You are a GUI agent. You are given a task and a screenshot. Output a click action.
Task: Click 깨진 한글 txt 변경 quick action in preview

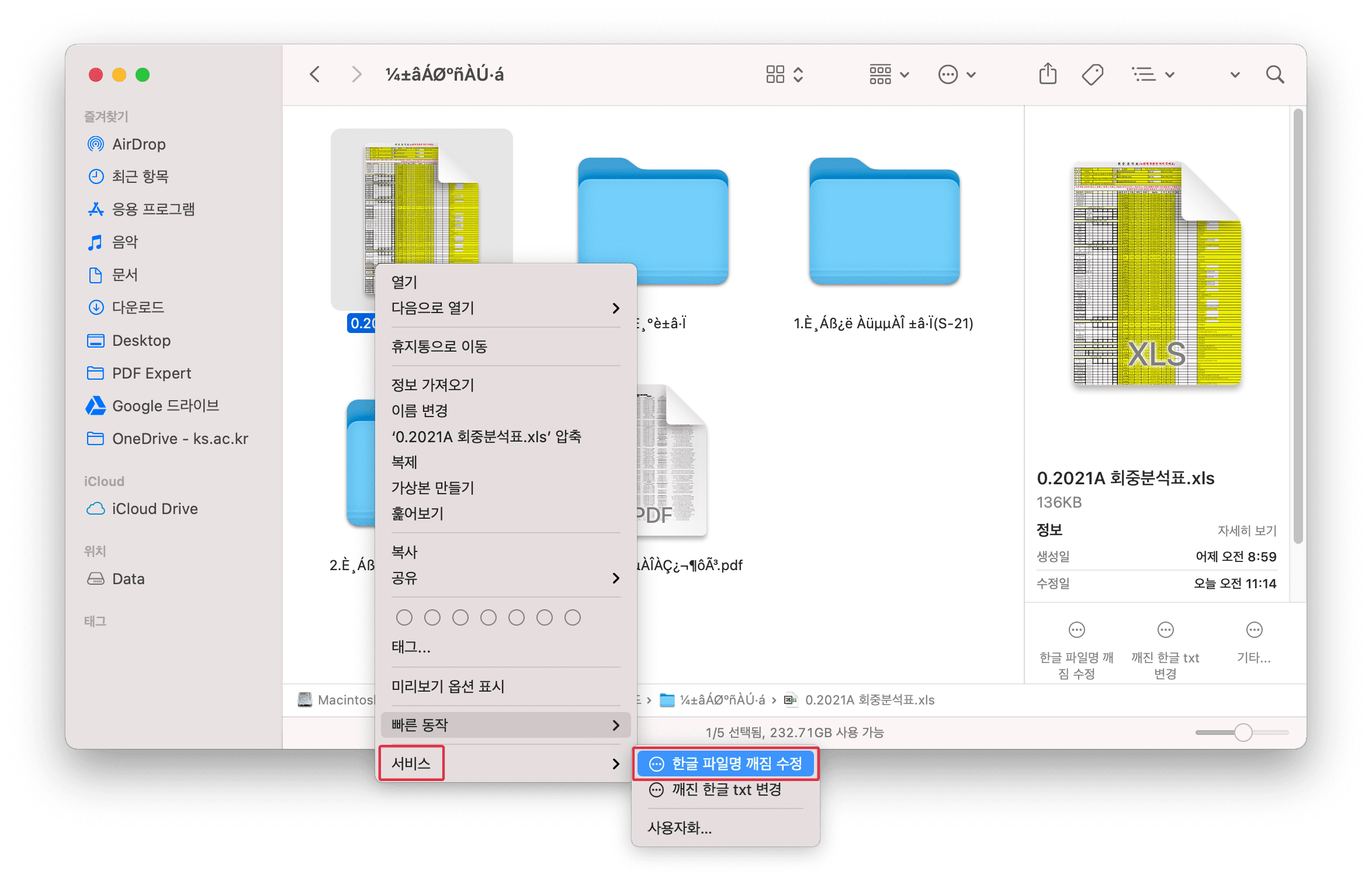[x=1165, y=650]
